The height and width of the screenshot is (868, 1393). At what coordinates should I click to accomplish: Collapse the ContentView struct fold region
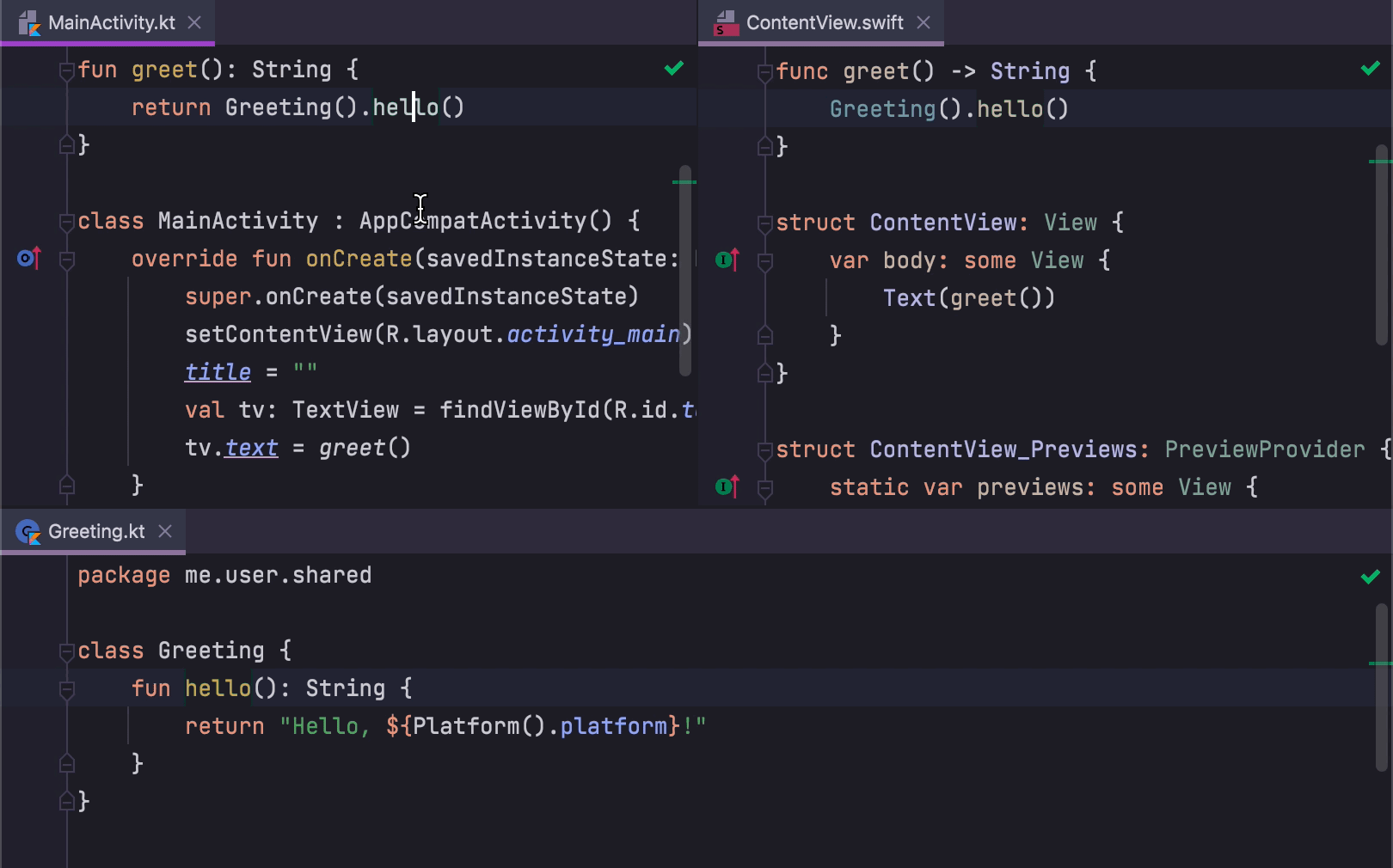[764, 222]
